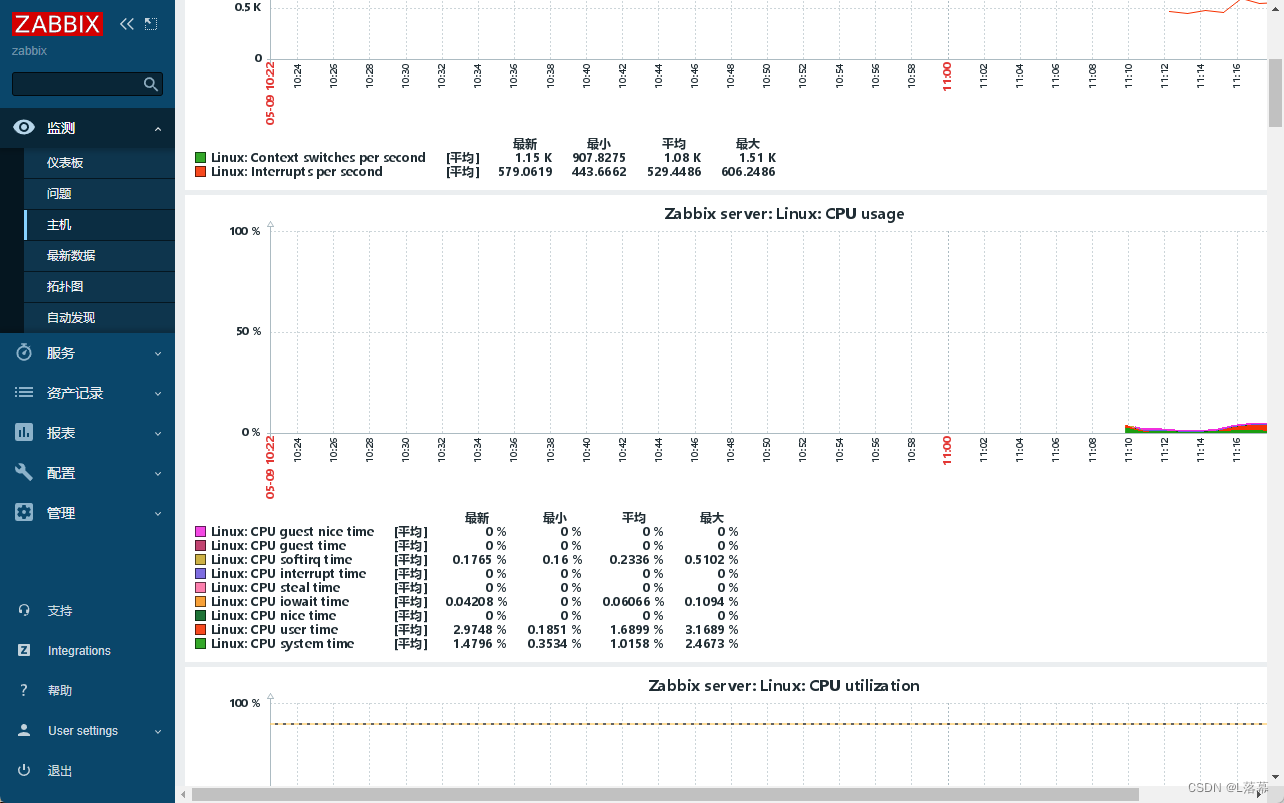
Task: Click the CPU iowait time color swatch
Action: pyautogui.click(x=201, y=602)
